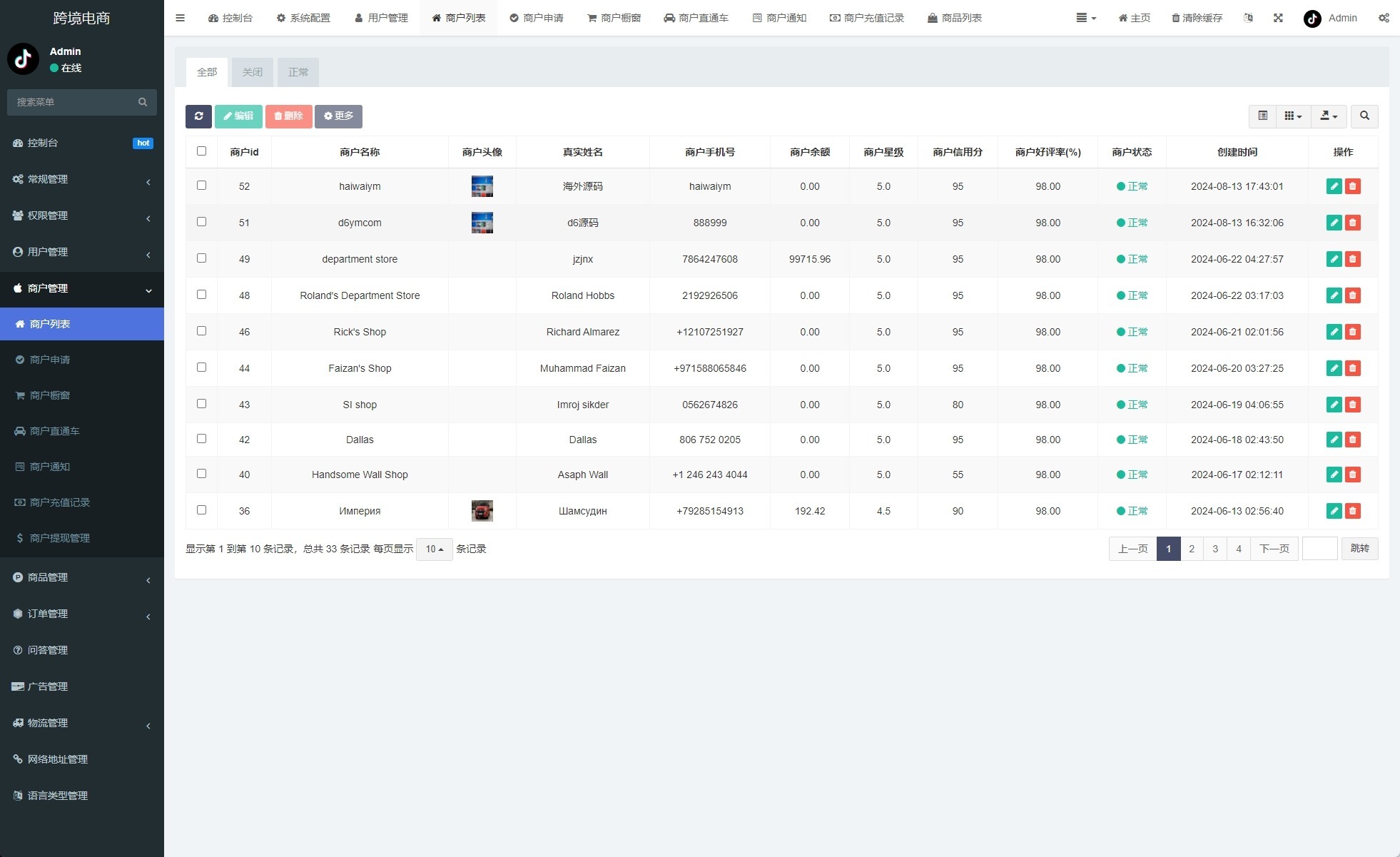Click the delete red icon for haiwaiym
Viewport: 1400px width, 857px height.
[1353, 186]
